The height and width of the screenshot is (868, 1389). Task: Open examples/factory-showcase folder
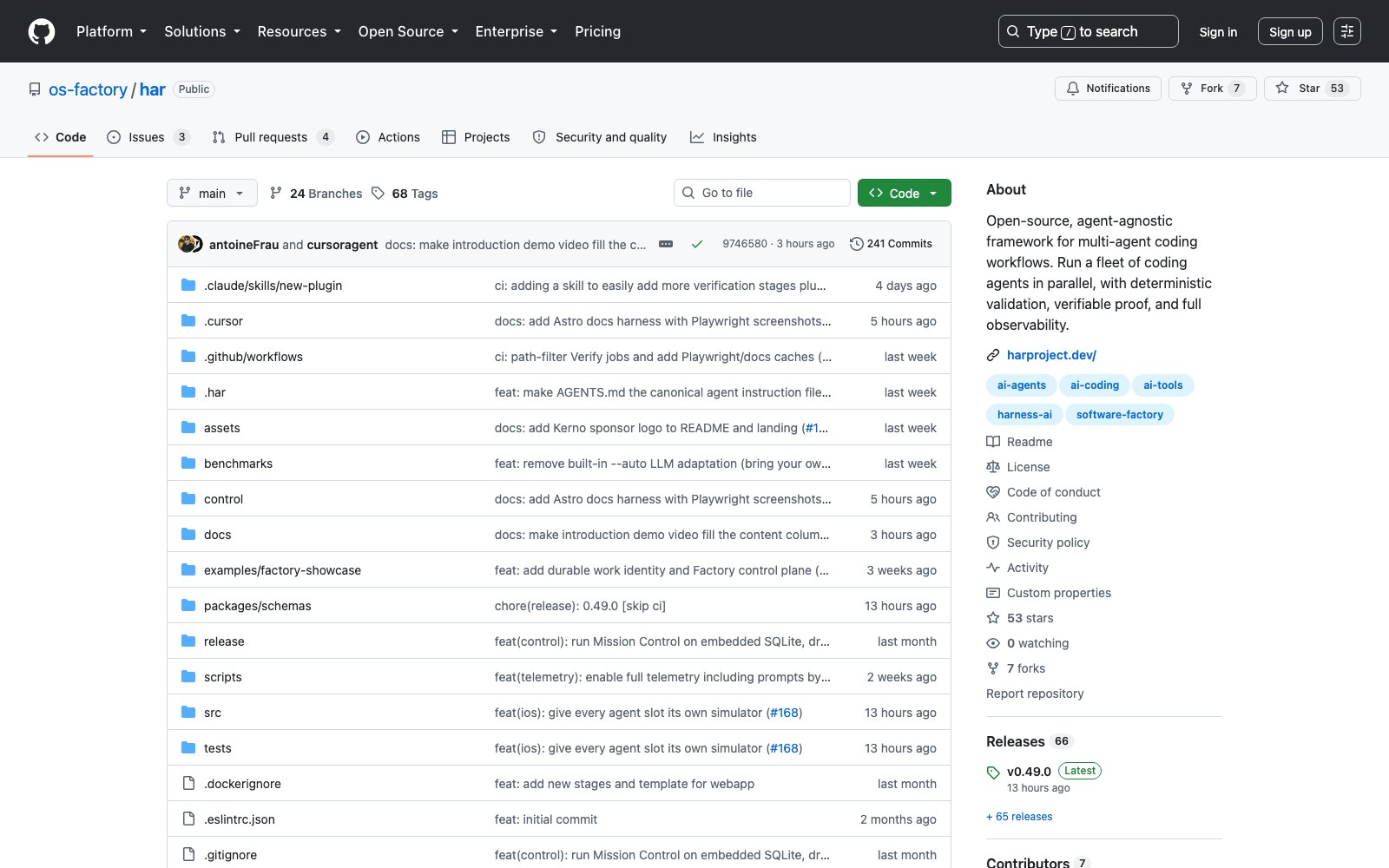pyautogui.click(x=282, y=570)
